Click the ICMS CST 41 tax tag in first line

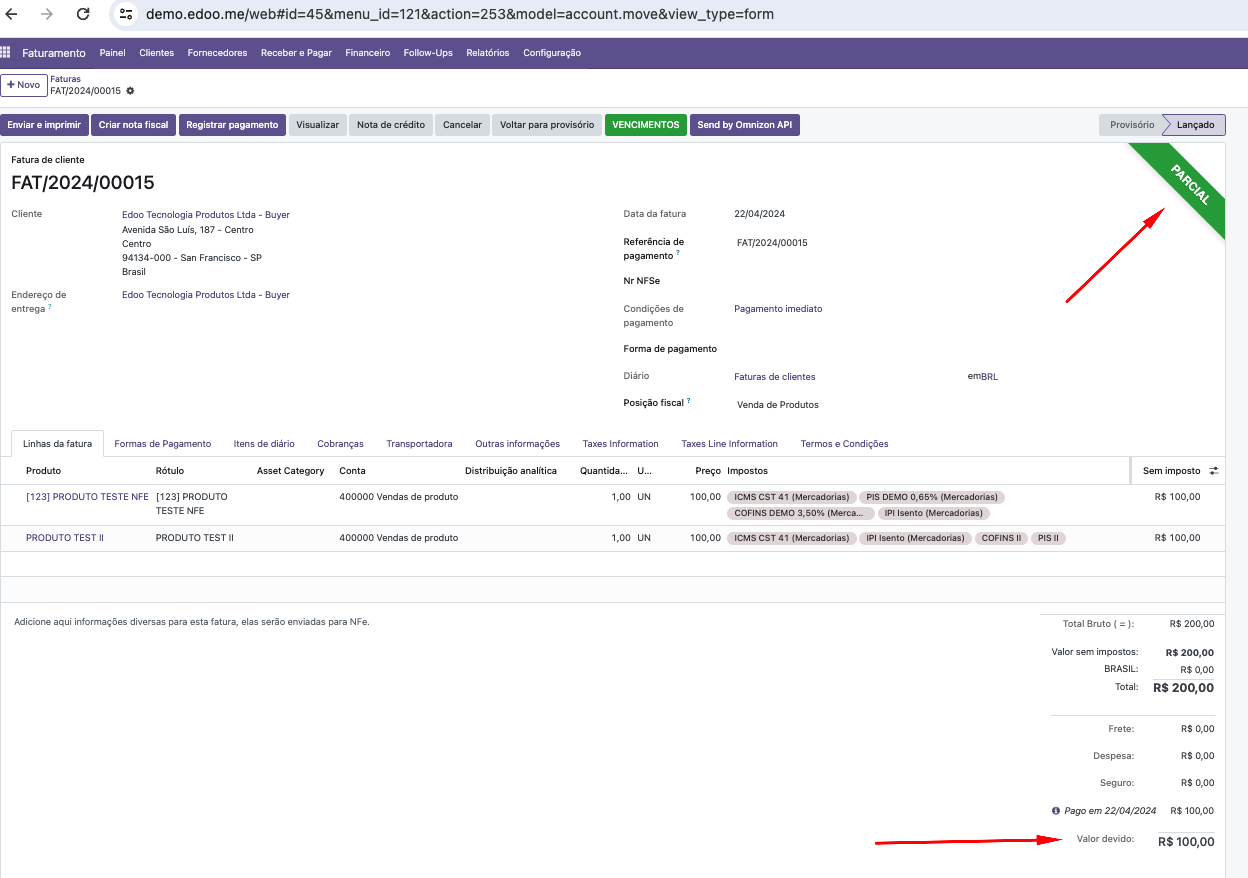click(791, 497)
